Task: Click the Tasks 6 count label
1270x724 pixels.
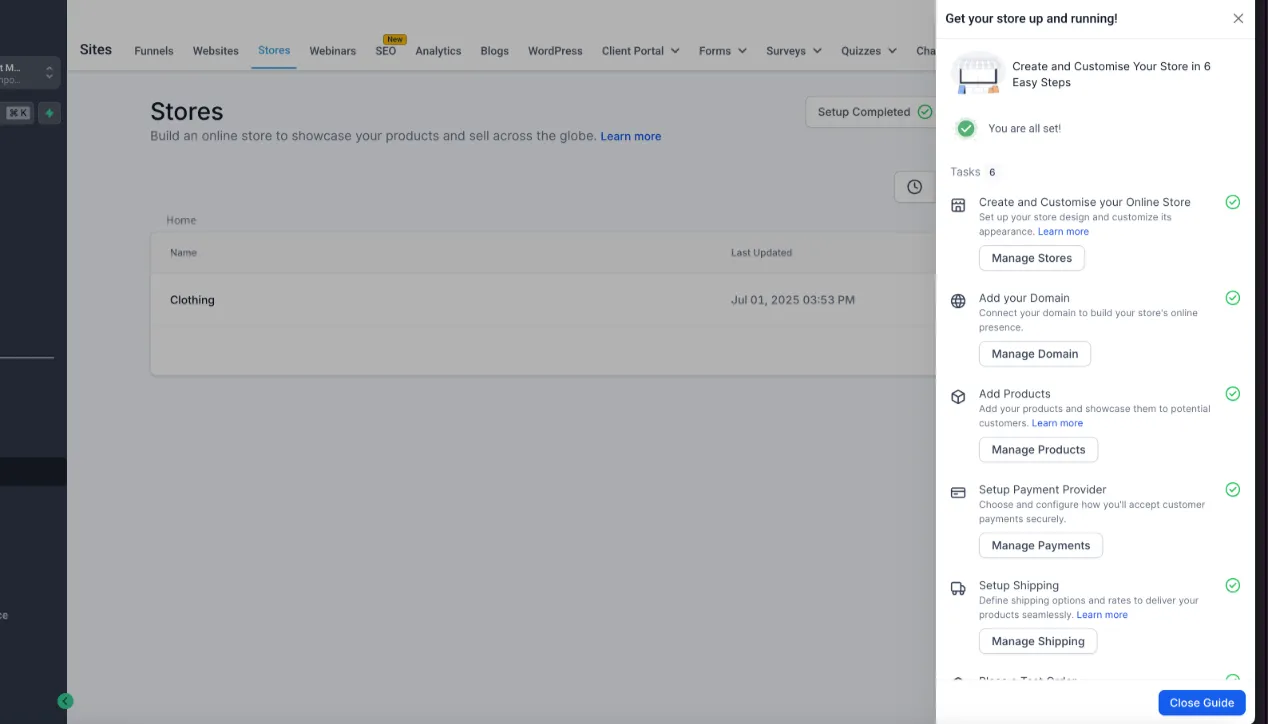Action: pyautogui.click(x=974, y=172)
